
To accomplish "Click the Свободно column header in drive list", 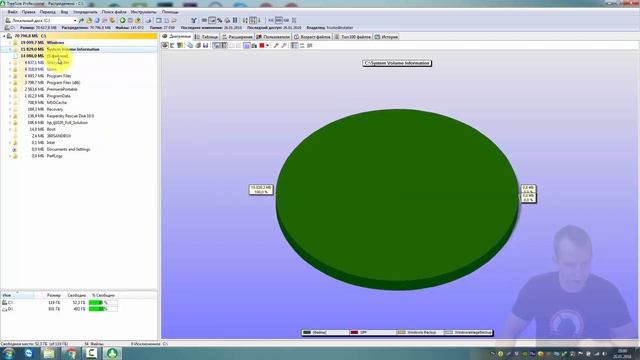I will 77,295.
